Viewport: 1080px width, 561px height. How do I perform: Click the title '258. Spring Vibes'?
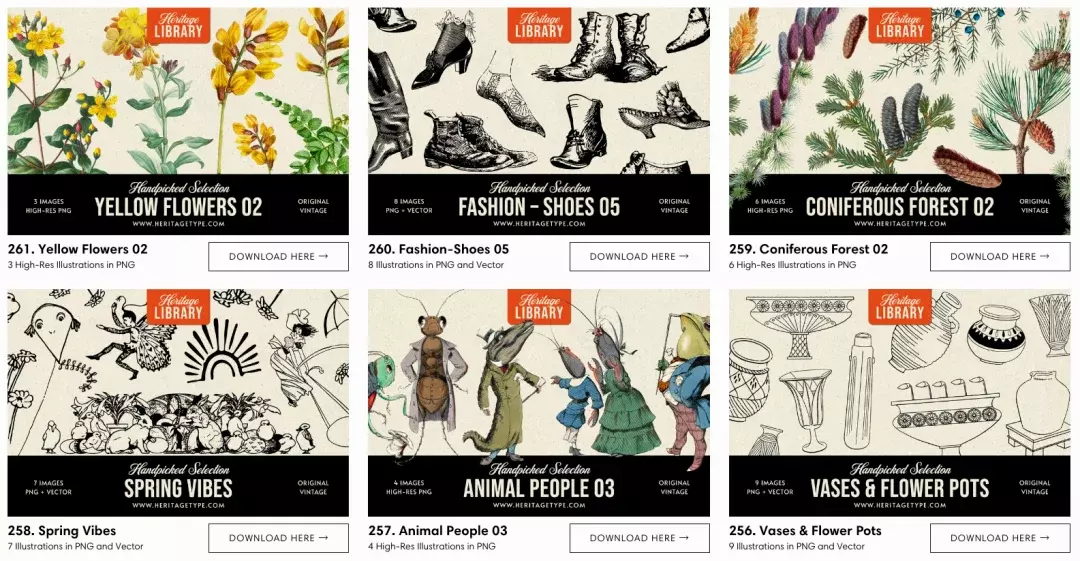point(62,531)
